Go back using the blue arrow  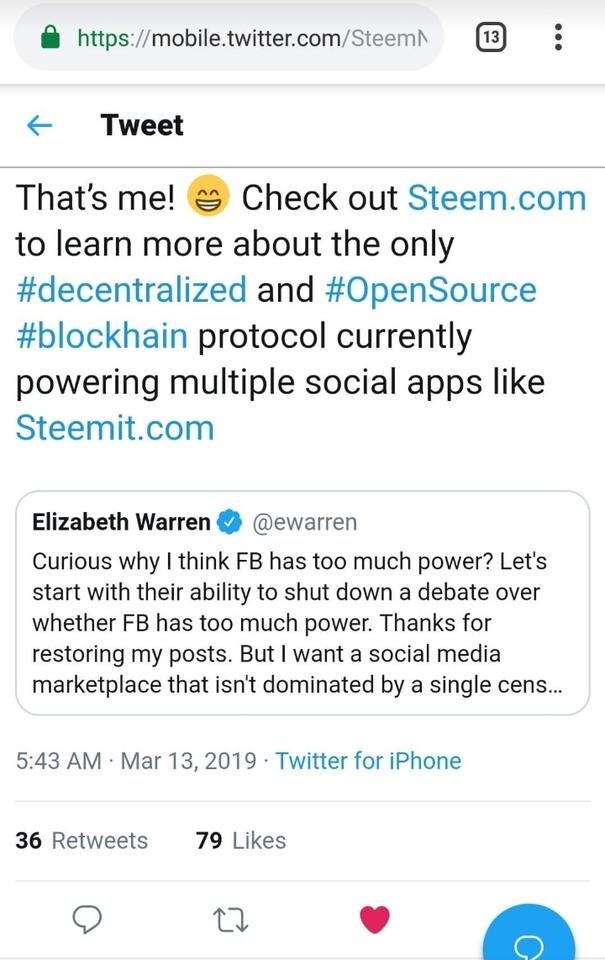40,126
